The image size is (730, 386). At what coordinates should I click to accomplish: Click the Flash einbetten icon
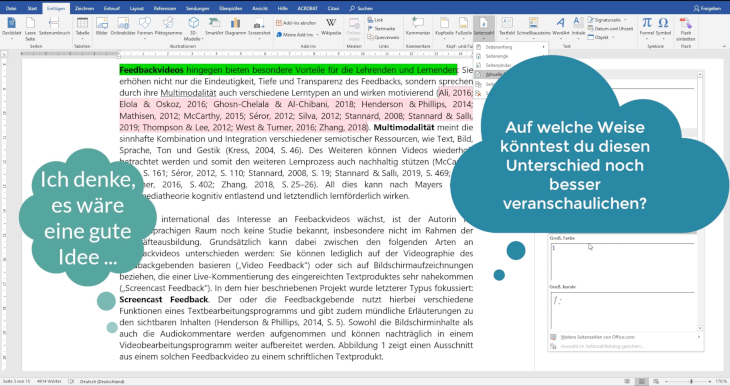click(686, 29)
